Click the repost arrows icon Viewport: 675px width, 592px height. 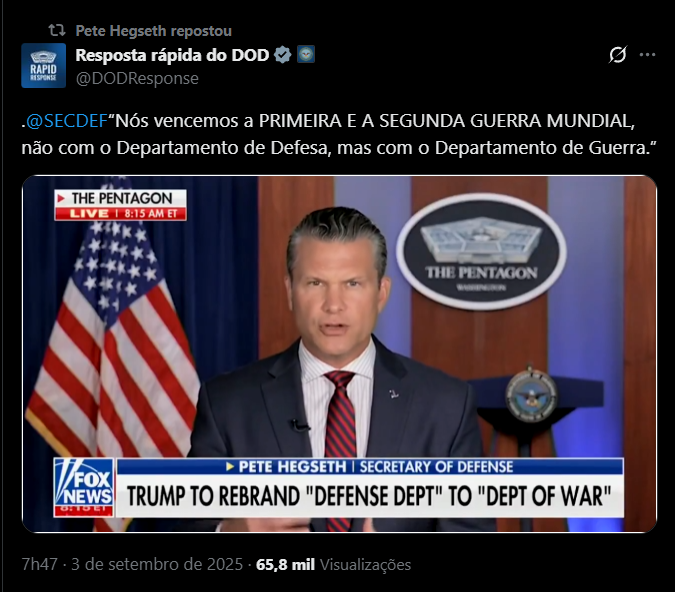click(x=56, y=31)
